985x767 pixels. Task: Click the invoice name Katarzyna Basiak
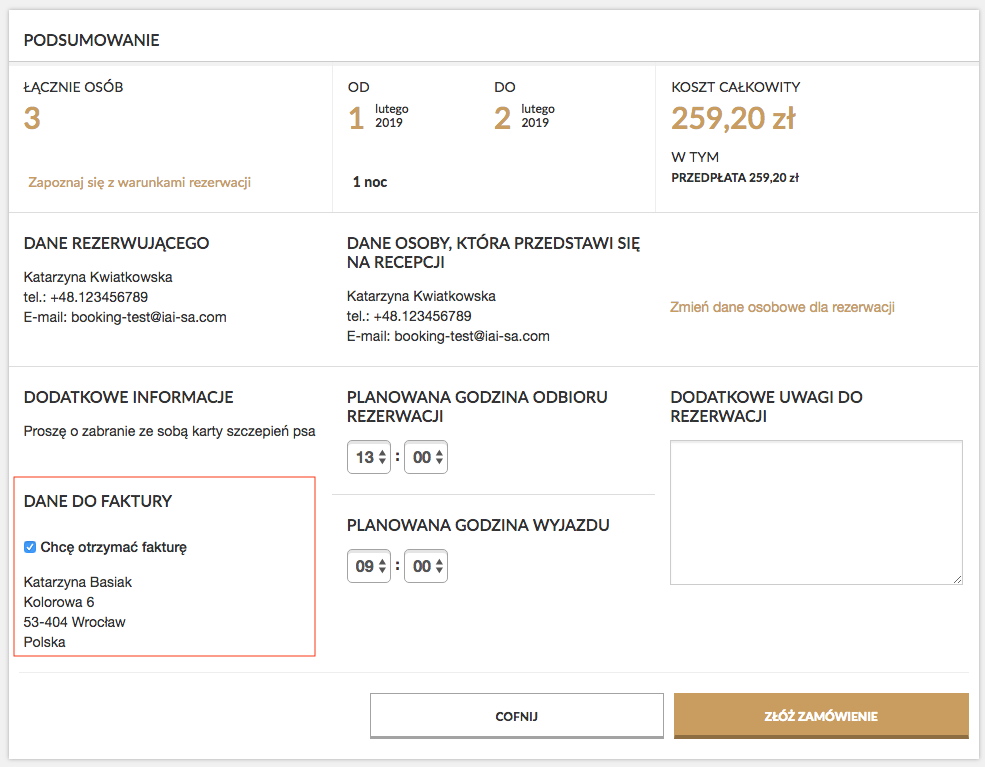[x=78, y=582]
